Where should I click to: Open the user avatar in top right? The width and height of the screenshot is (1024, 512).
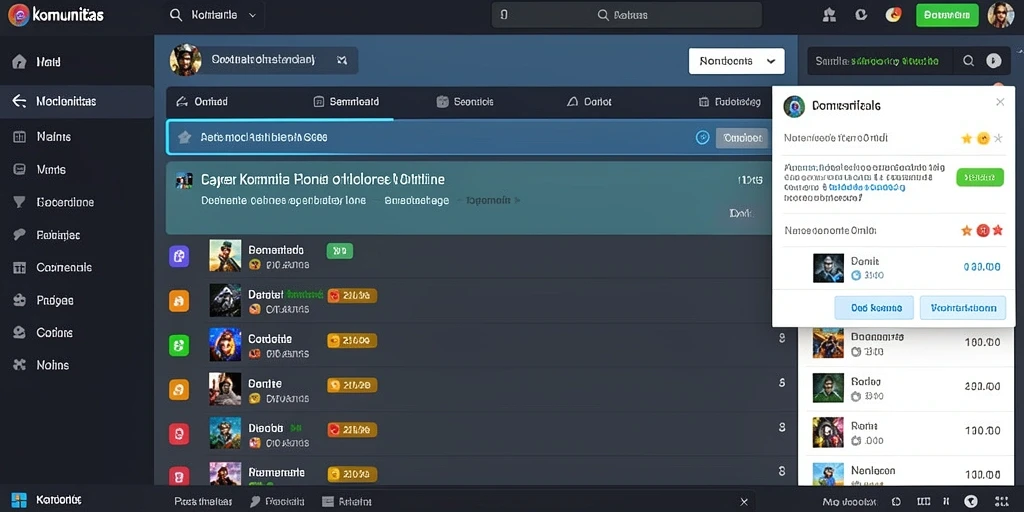[1000, 15]
